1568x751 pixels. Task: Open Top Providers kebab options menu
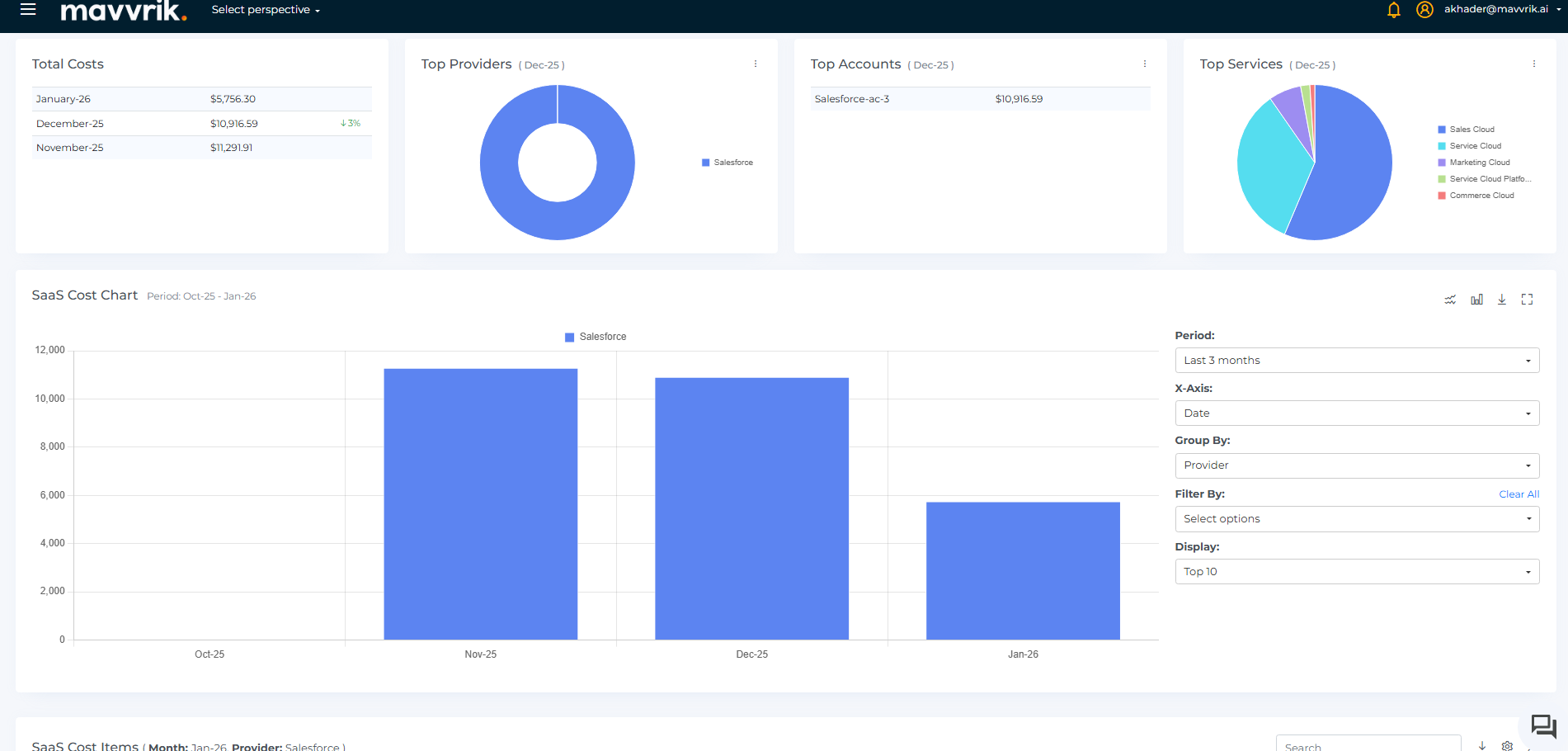pos(755,64)
